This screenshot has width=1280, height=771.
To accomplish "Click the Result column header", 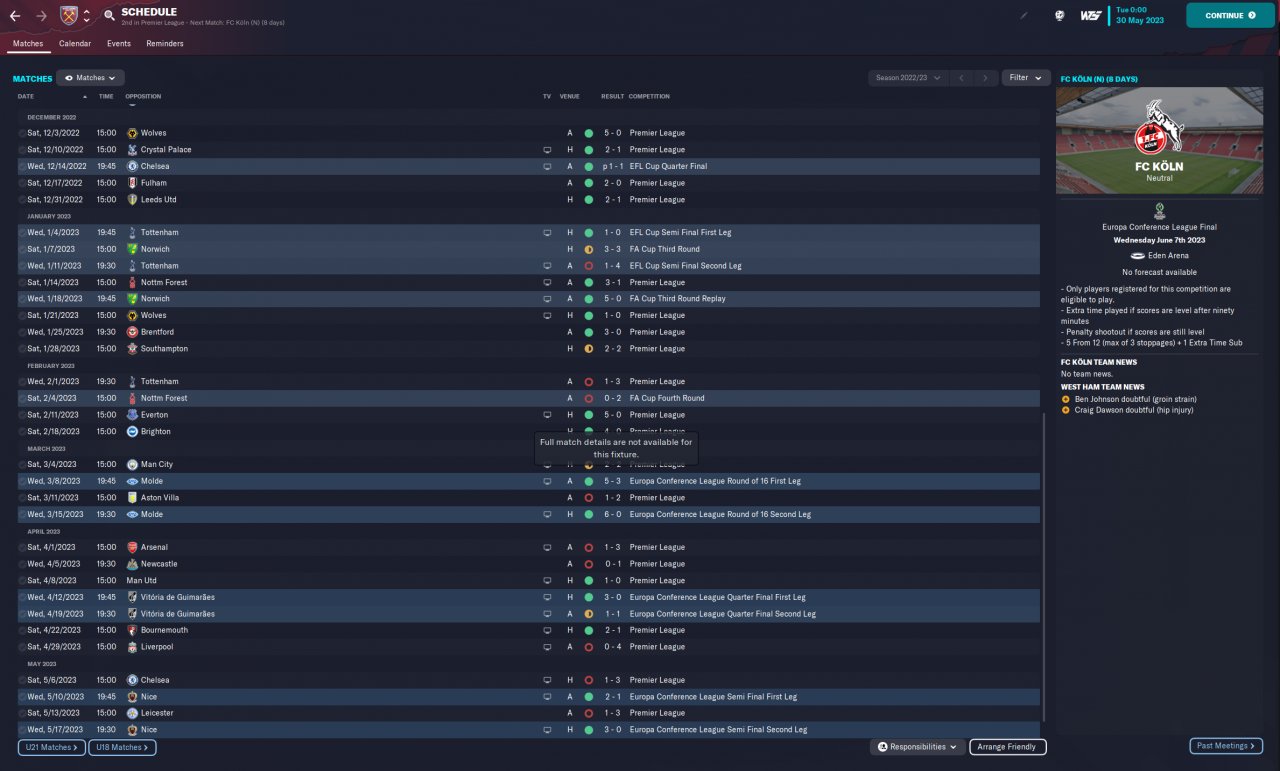I will click(x=612, y=97).
